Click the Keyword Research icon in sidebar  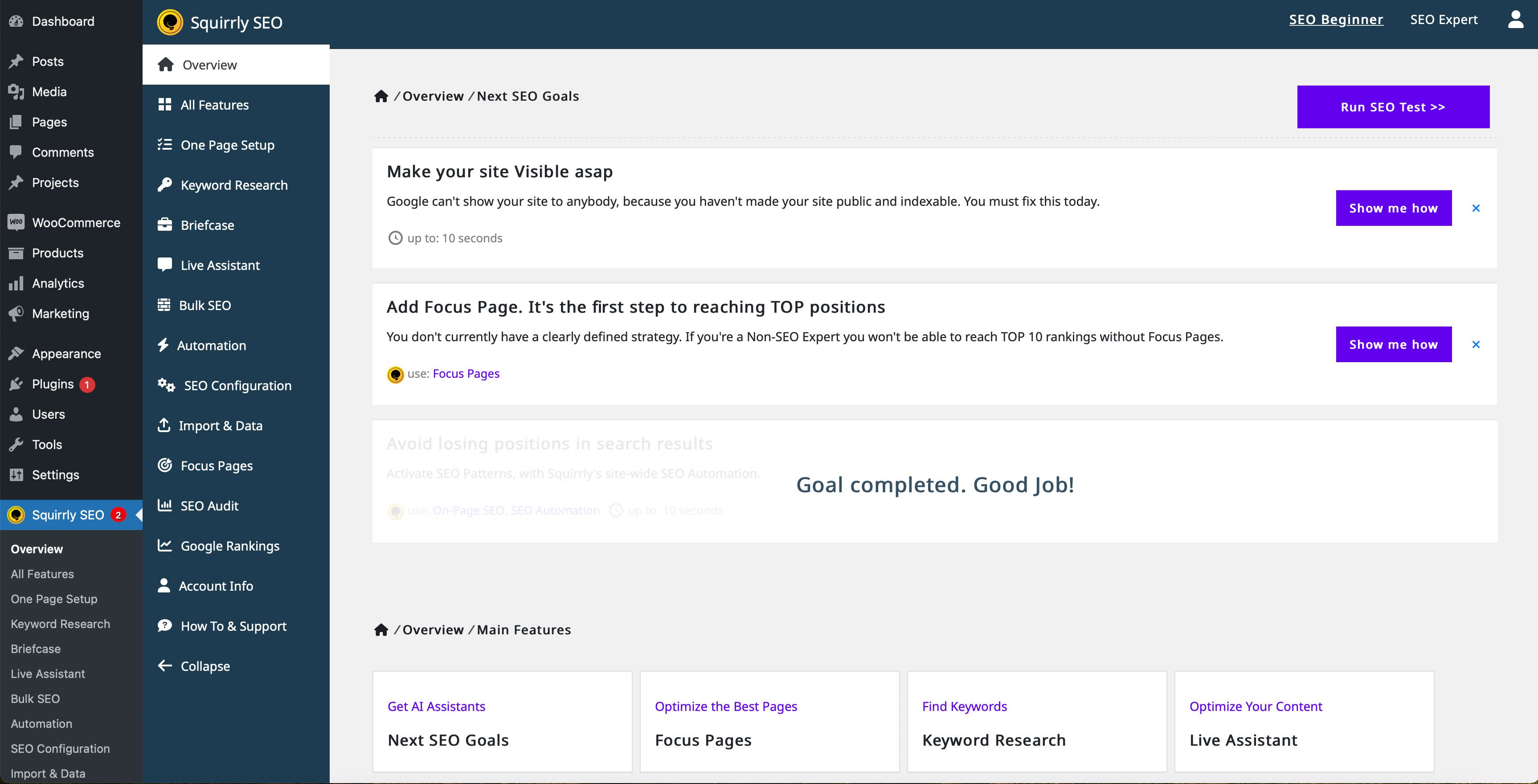pyautogui.click(x=163, y=184)
